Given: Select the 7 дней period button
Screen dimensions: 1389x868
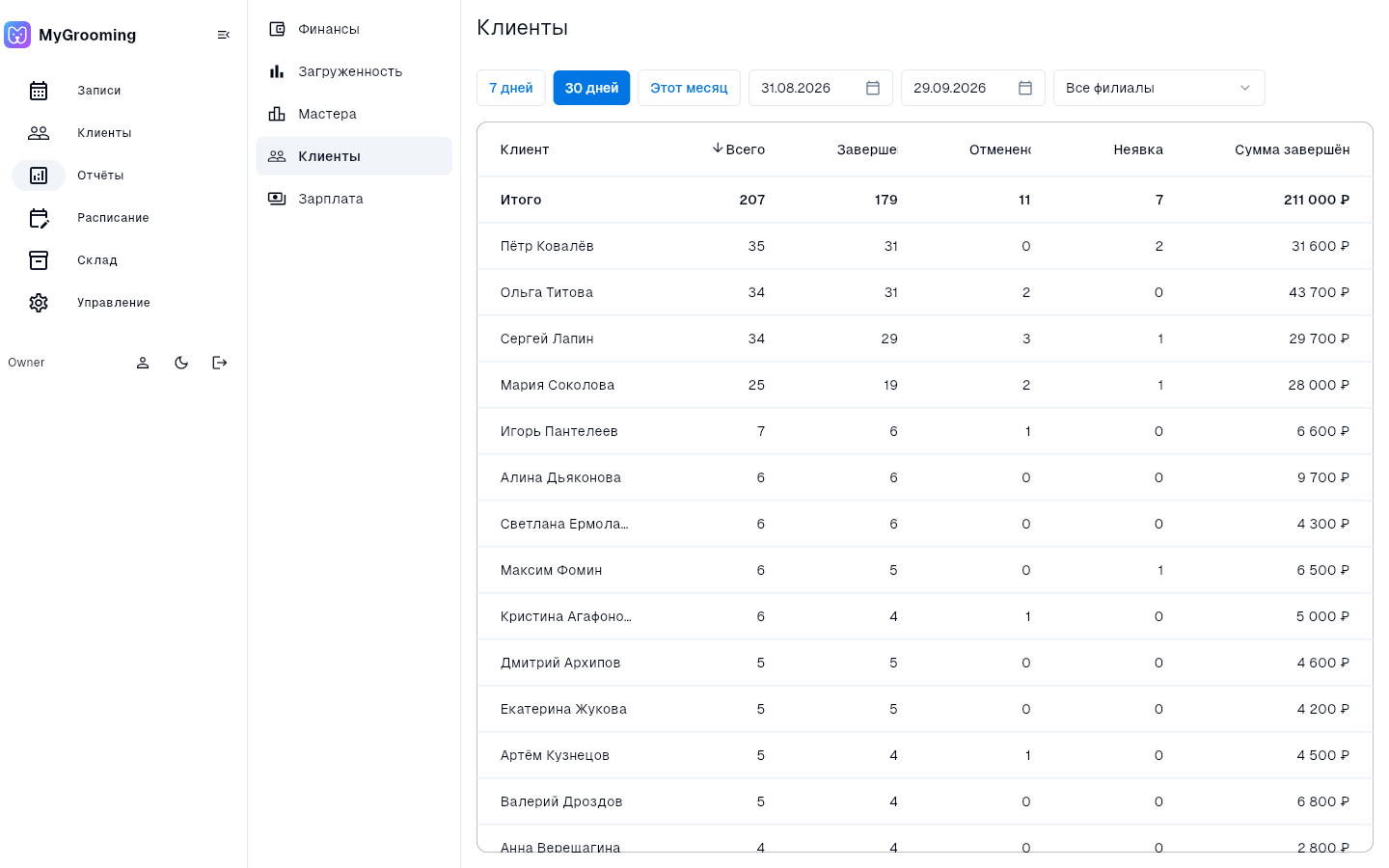Looking at the screenshot, I should coord(511,88).
